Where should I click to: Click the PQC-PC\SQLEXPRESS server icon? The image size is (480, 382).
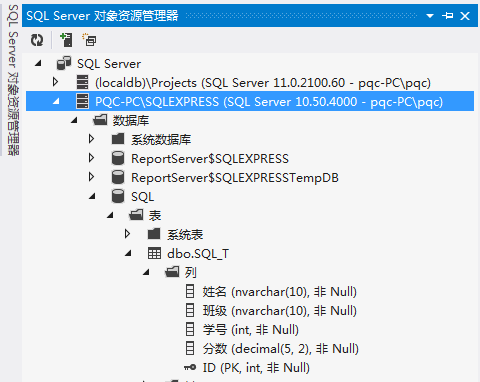82,101
